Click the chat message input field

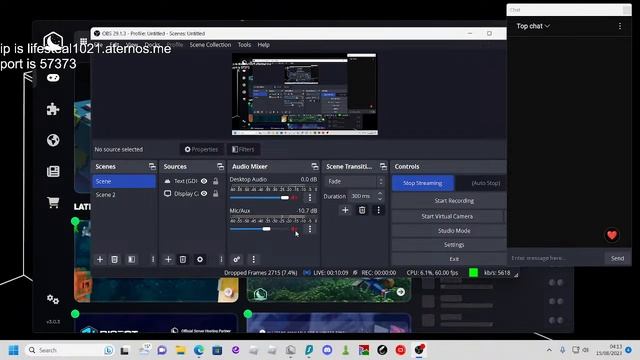(555, 258)
